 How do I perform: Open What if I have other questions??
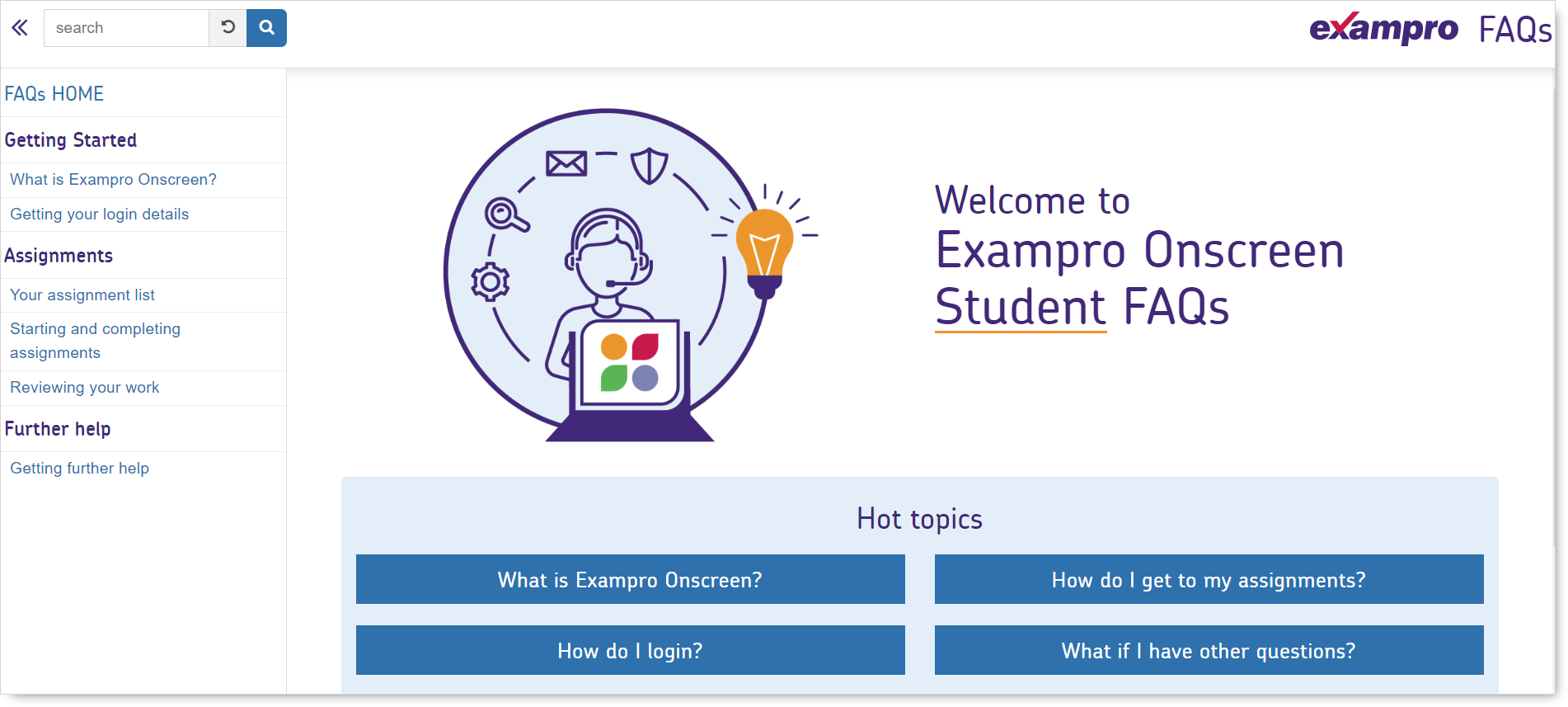(1209, 651)
